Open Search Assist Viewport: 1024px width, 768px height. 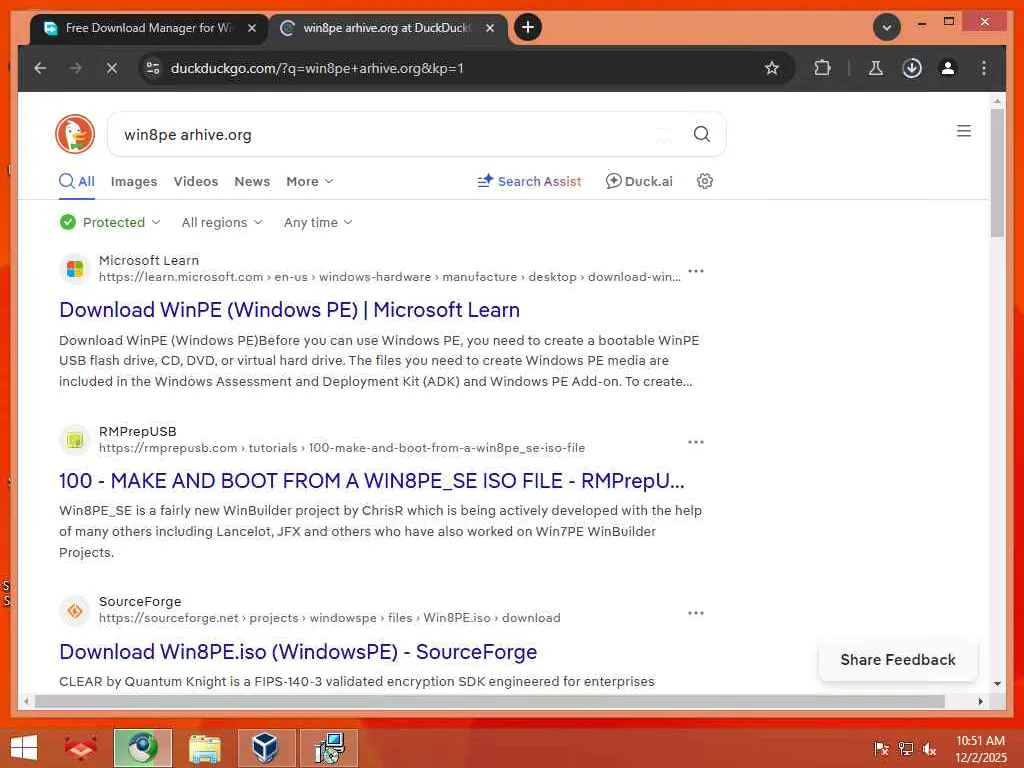529,181
